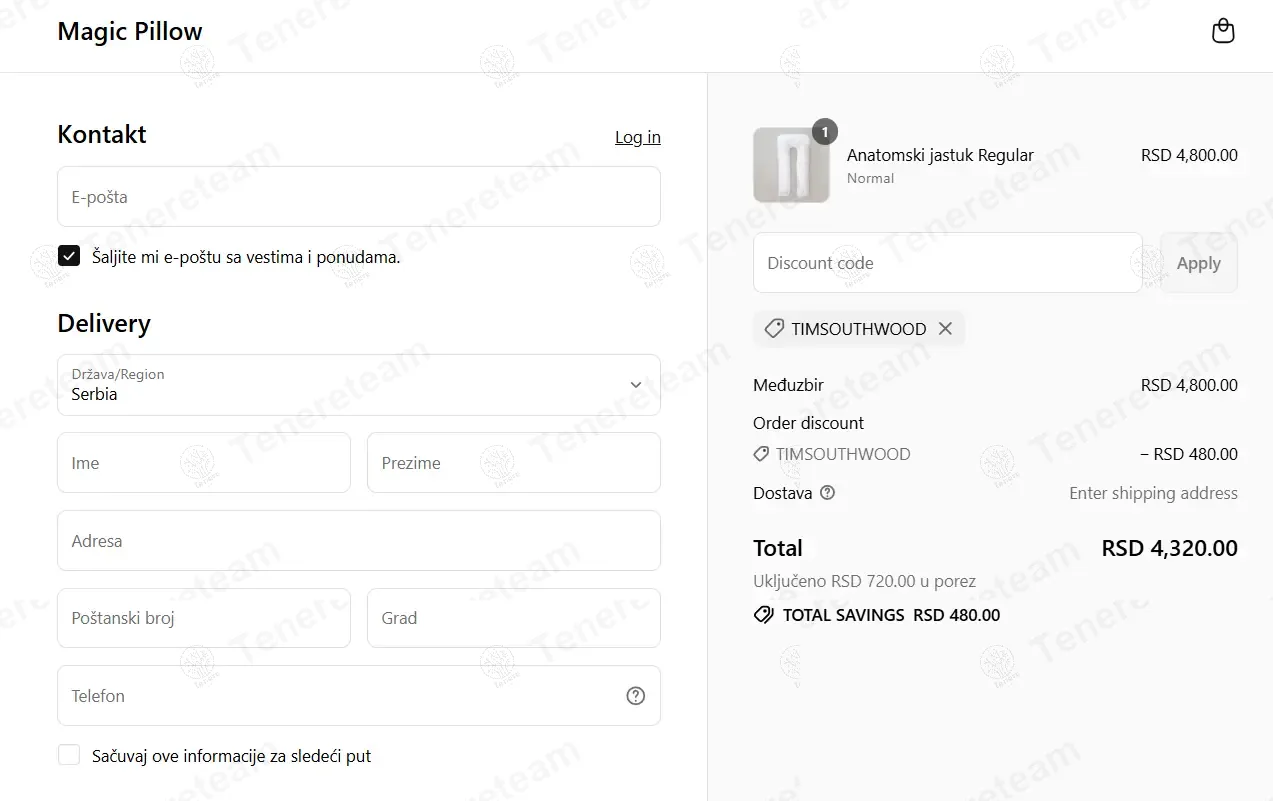Go to the Magic Pillow store homepage
The width and height of the screenshot is (1273, 801).
[130, 32]
